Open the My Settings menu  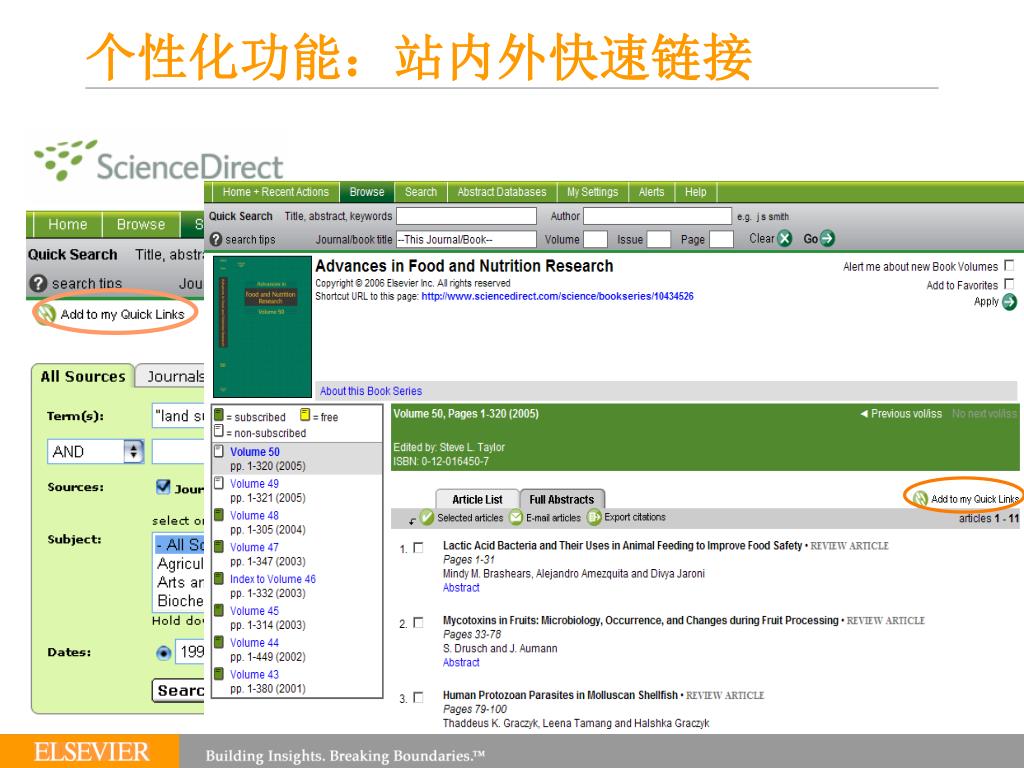click(x=592, y=192)
